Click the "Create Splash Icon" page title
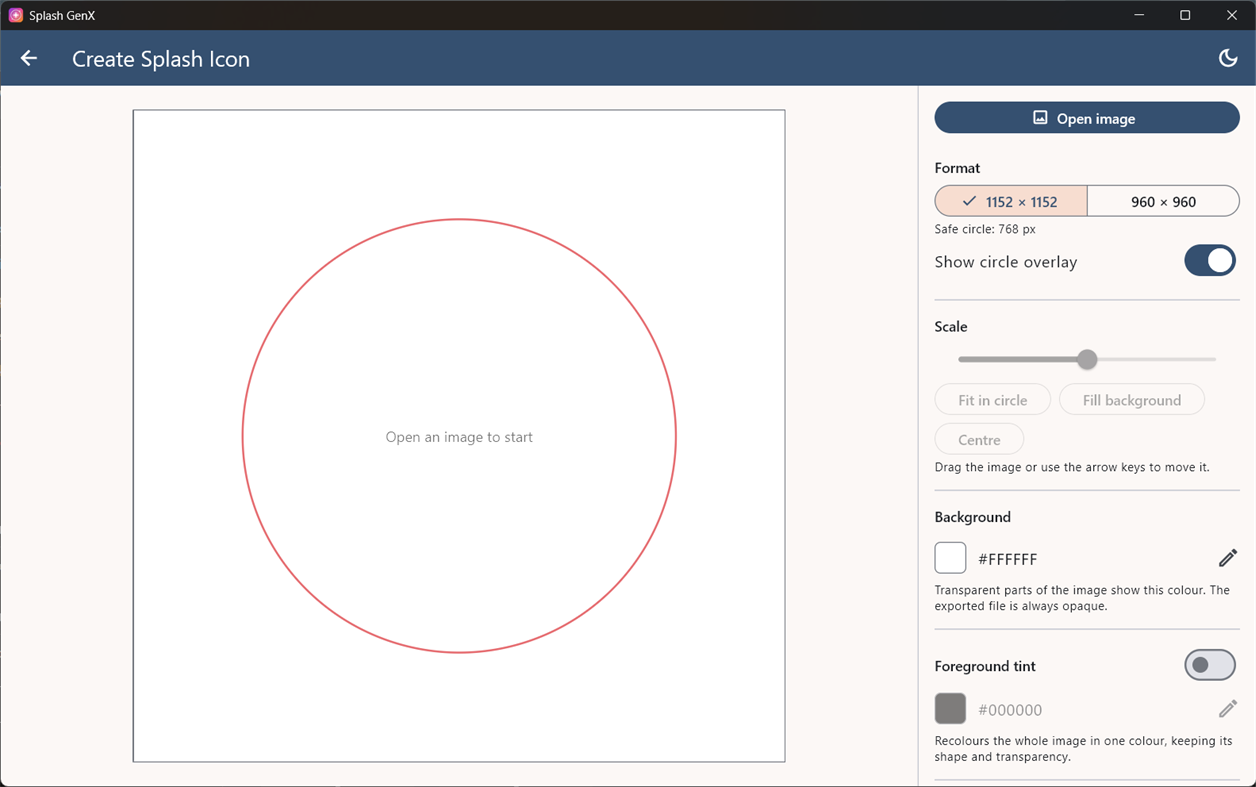Screen dimensions: 1256x787 pos(161,59)
